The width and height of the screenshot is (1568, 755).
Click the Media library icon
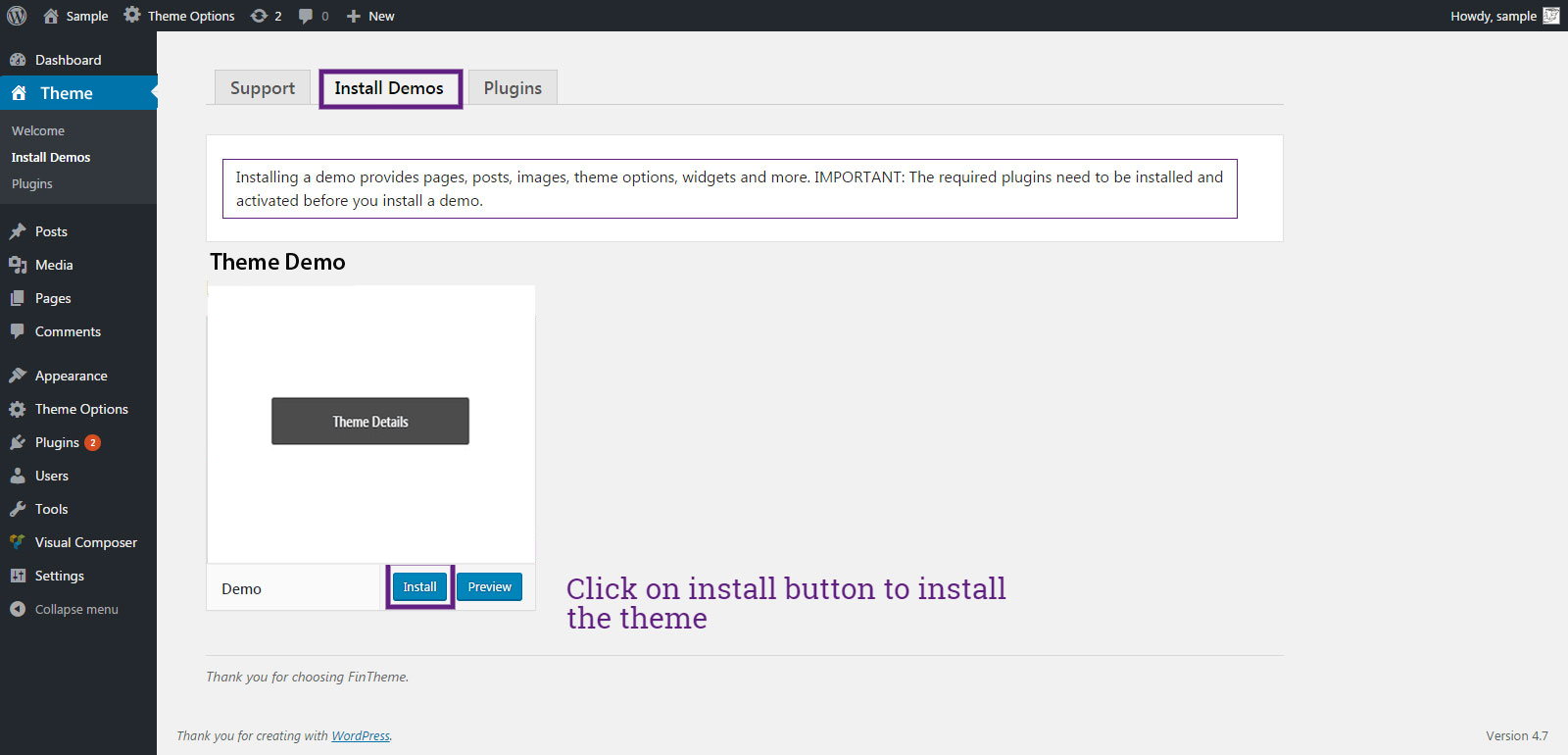pos(18,265)
